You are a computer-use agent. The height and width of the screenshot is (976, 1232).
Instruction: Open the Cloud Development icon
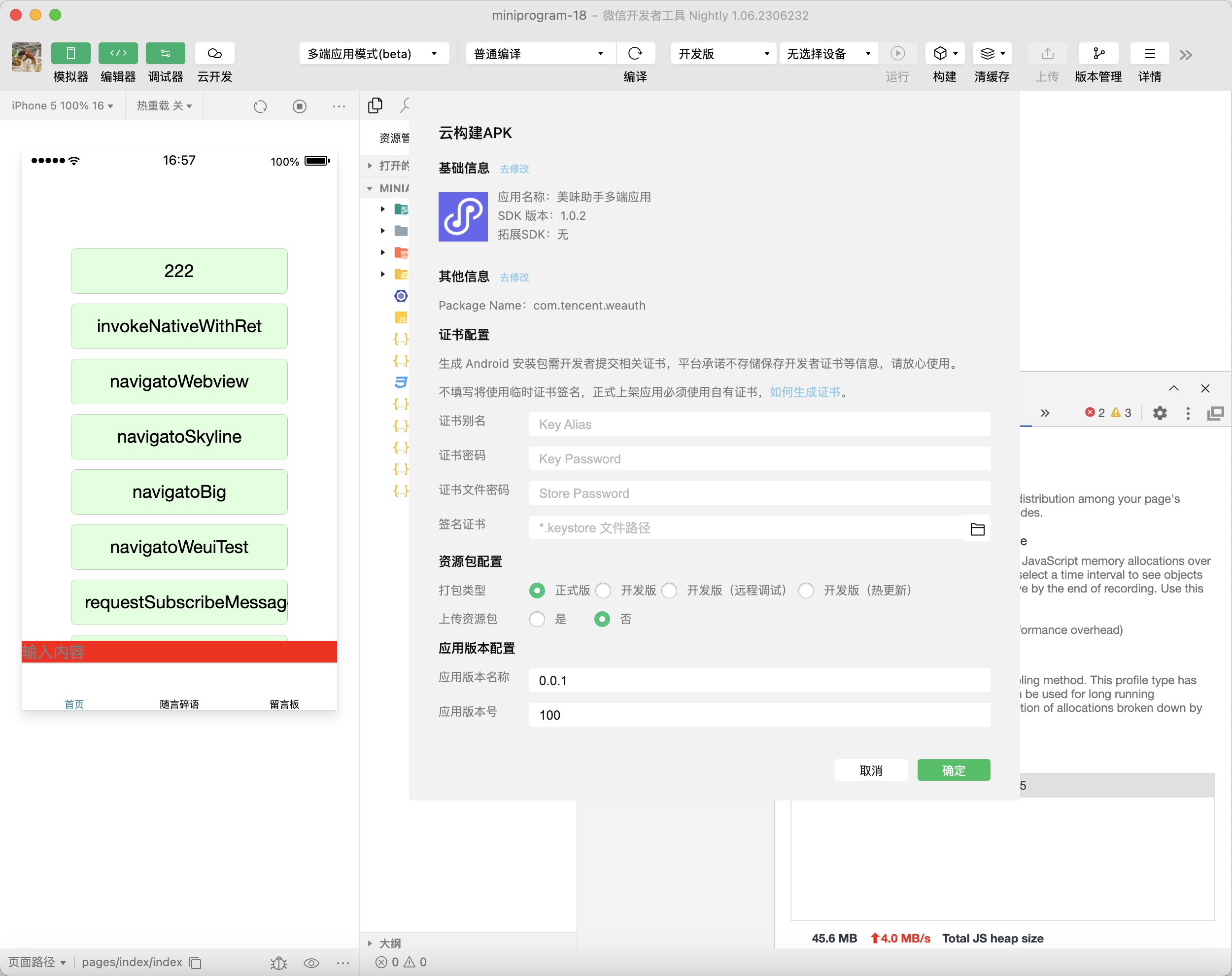pyautogui.click(x=214, y=54)
